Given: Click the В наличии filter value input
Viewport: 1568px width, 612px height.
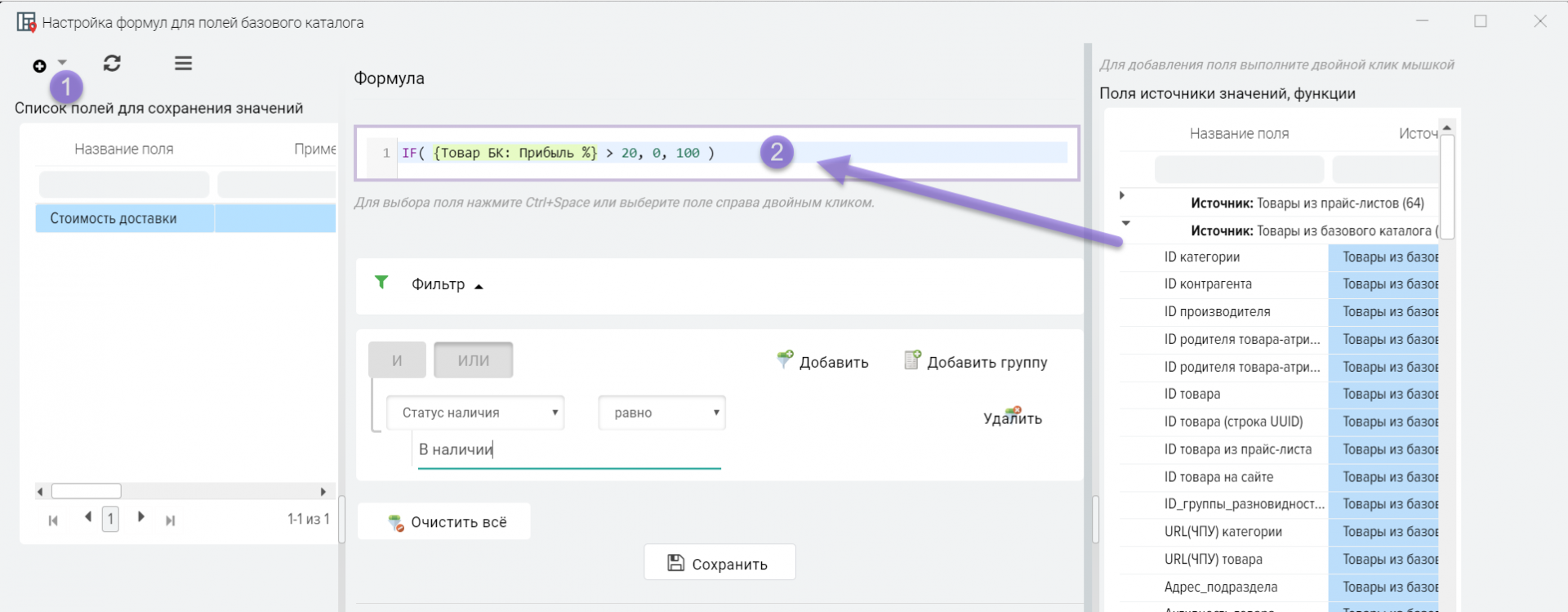Looking at the screenshot, I should [x=568, y=450].
